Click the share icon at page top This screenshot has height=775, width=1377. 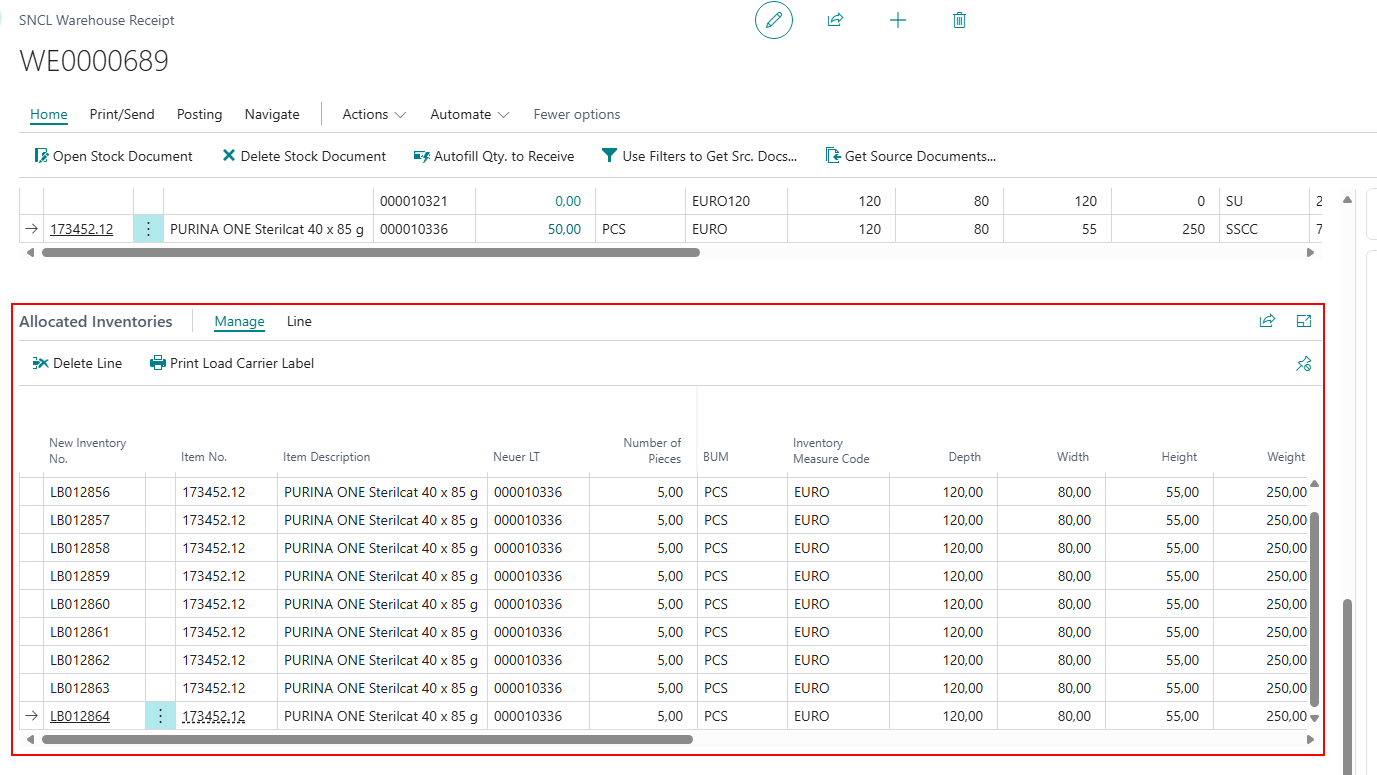[835, 20]
